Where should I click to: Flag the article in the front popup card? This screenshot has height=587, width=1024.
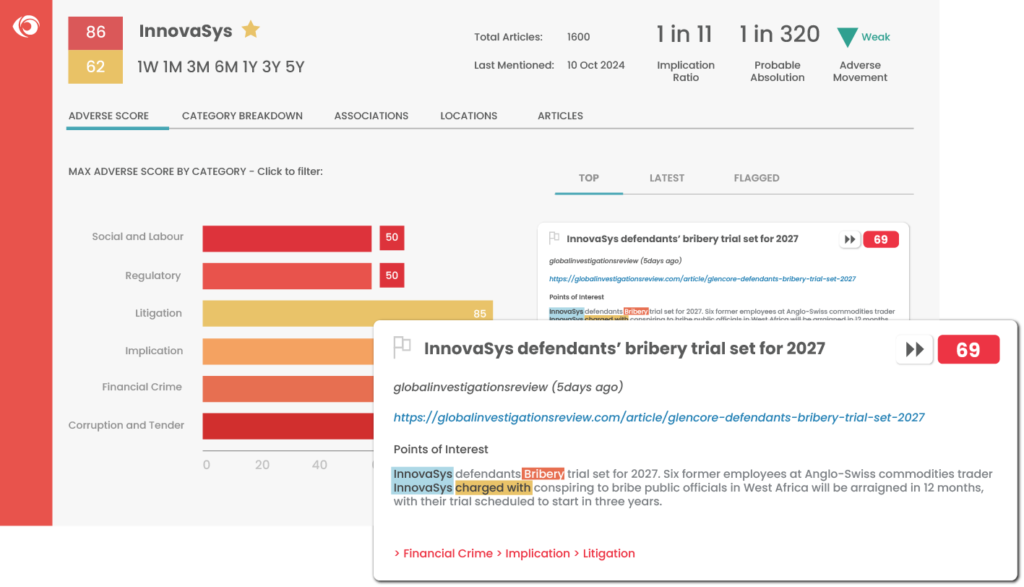(x=402, y=347)
